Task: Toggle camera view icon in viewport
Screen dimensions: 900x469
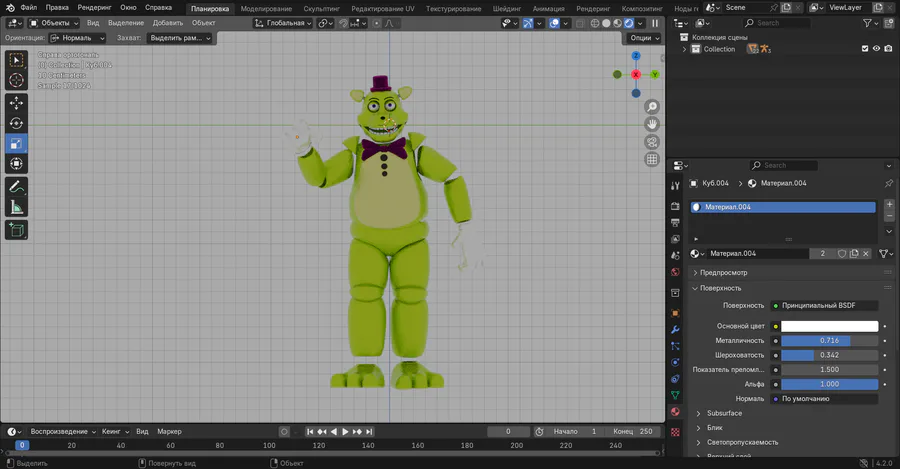Action: click(652, 142)
